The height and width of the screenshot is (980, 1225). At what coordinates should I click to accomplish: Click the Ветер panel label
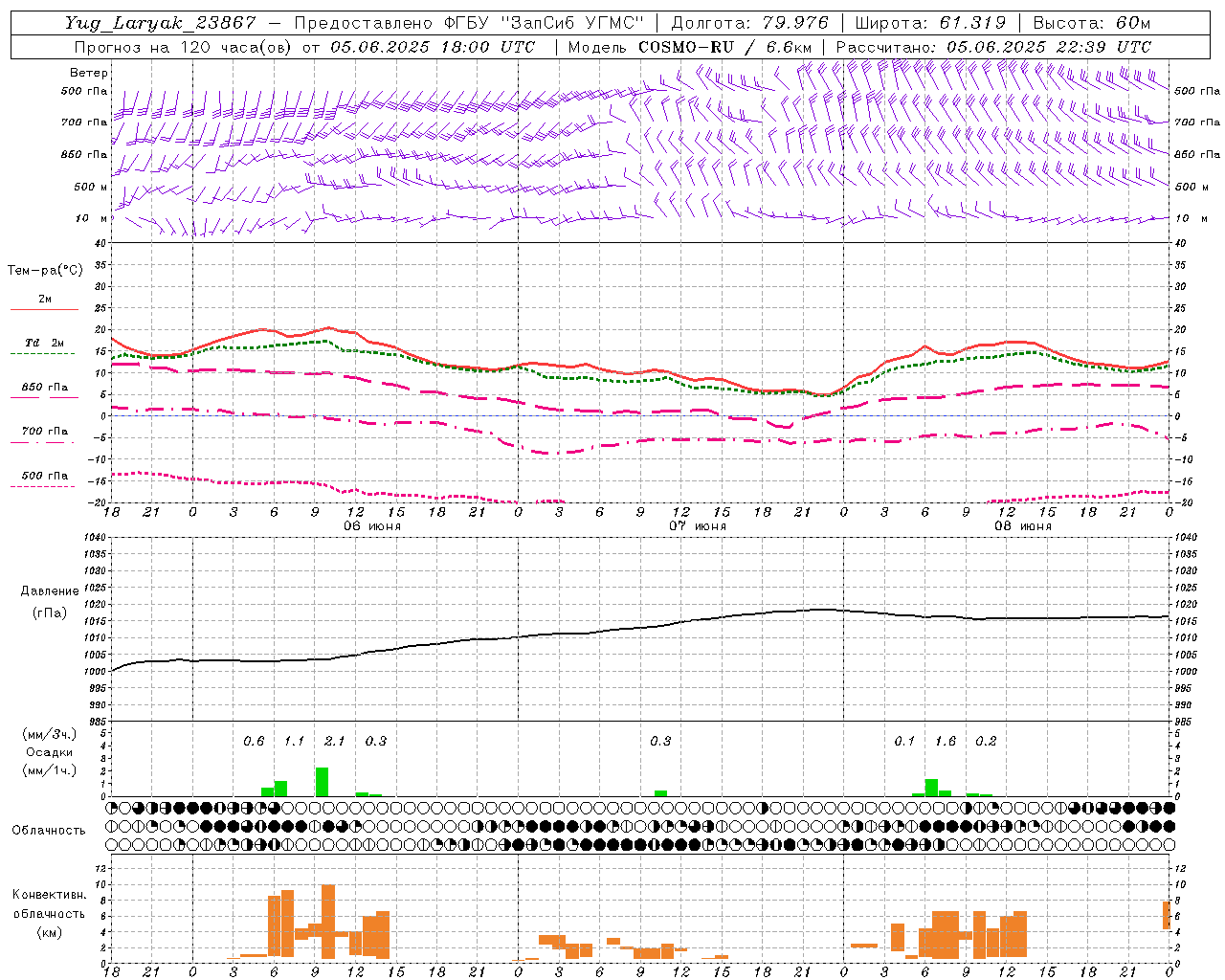tap(89, 73)
